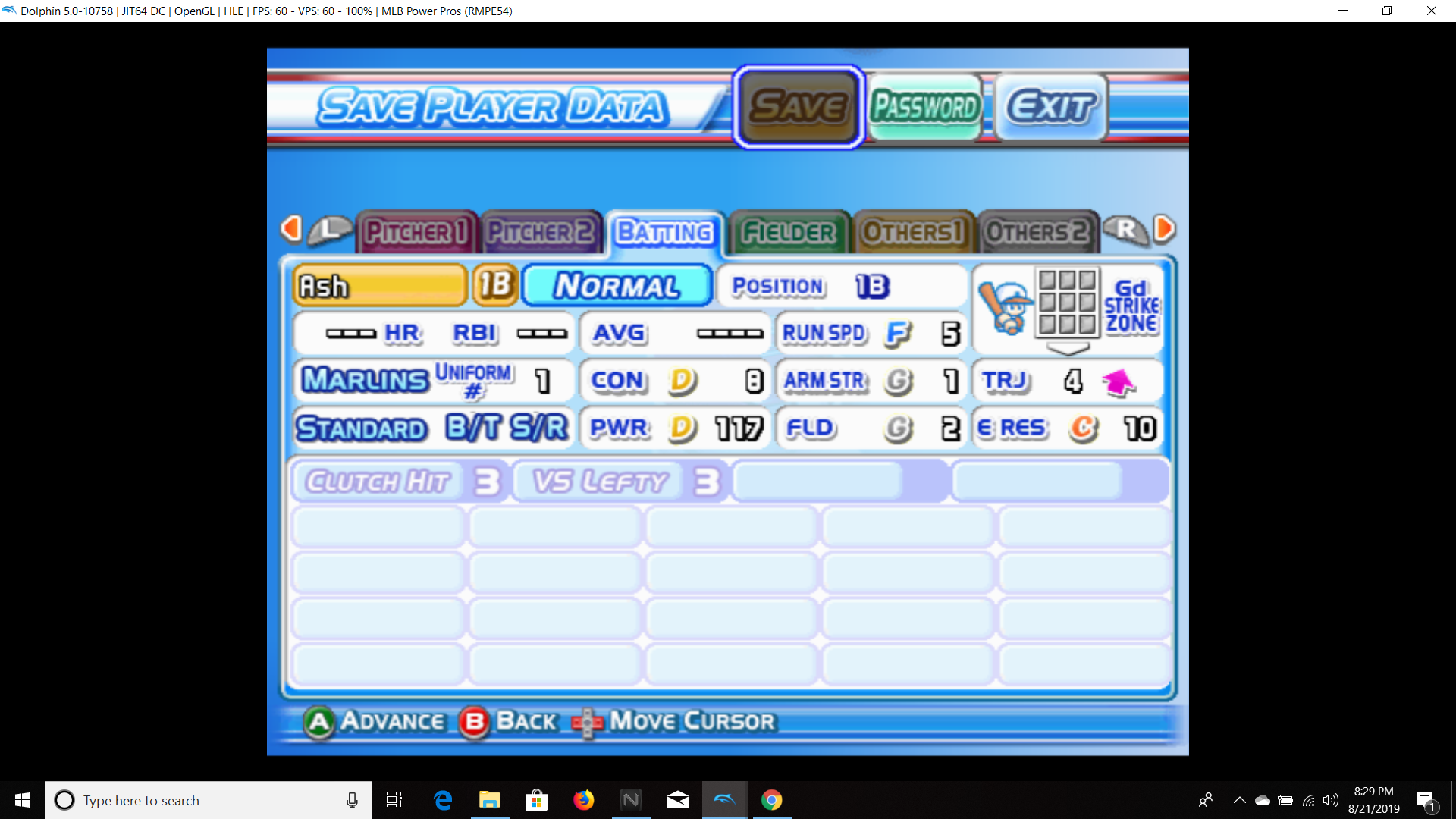The height and width of the screenshot is (819, 1456).
Task: Click the Exit button
Action: [1051, 106]
